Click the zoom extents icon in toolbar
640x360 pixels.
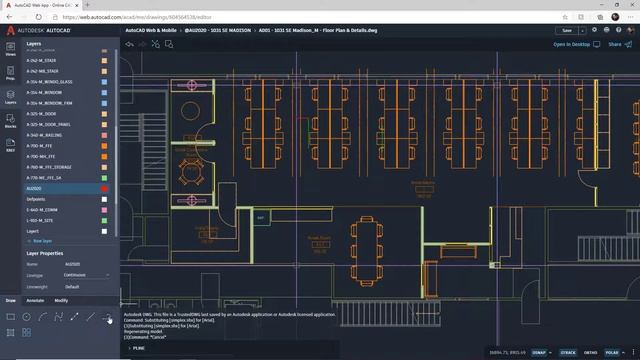click(x=156, y=44)
